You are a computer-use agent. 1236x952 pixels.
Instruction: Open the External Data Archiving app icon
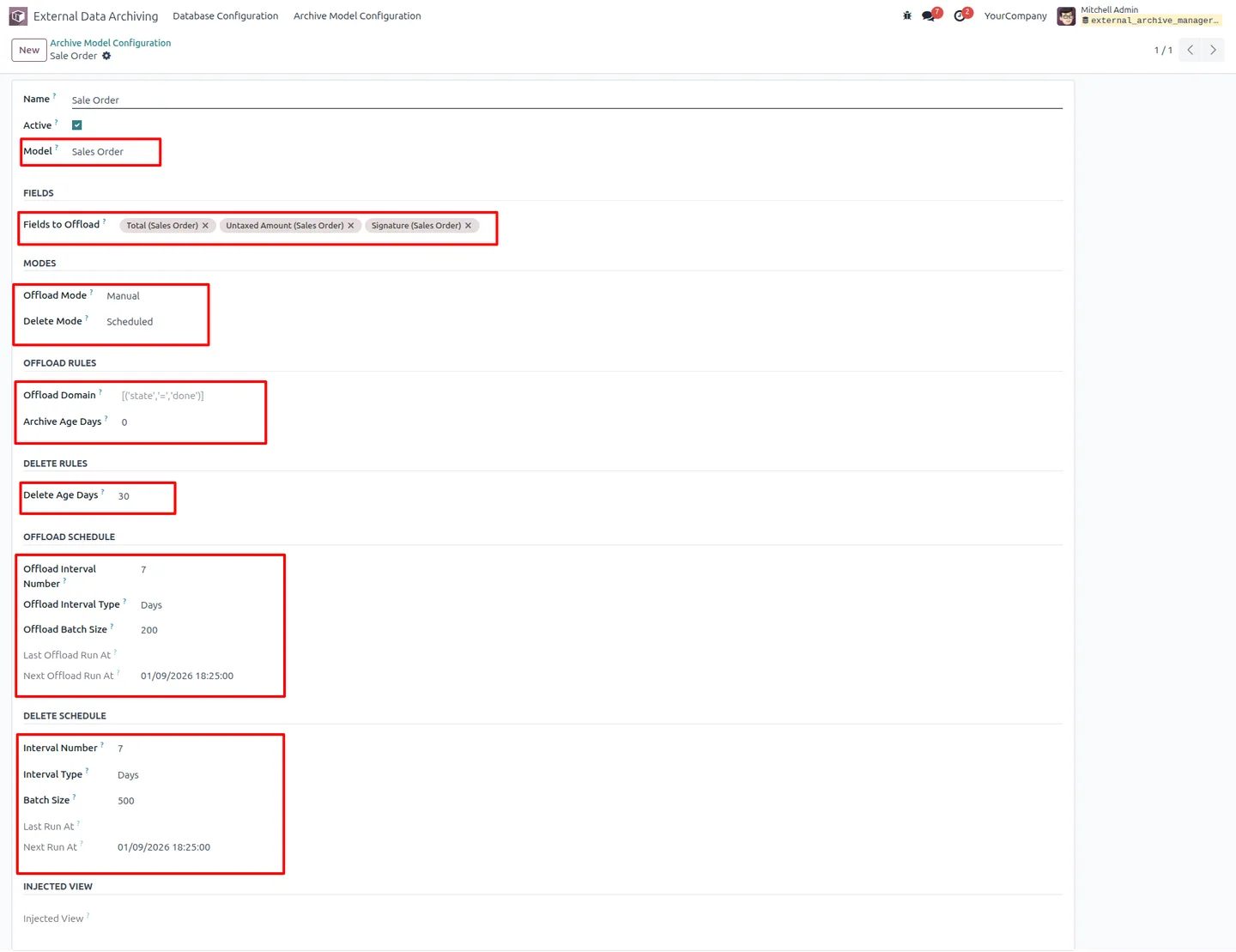tap(18, 16)
